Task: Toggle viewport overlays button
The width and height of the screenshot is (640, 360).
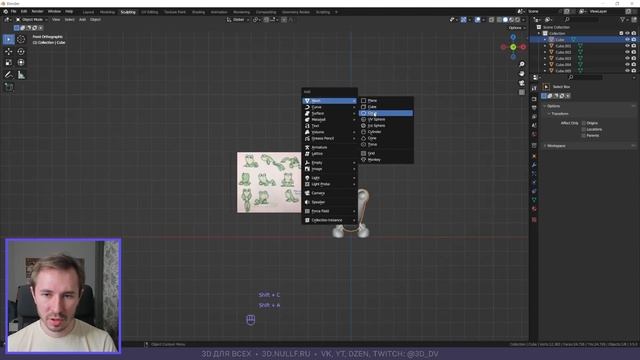Action: coord(477,20)
